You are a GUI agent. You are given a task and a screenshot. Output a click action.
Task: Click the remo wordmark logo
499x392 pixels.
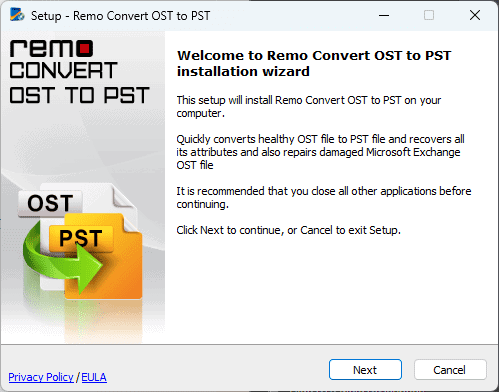(52, 49)
